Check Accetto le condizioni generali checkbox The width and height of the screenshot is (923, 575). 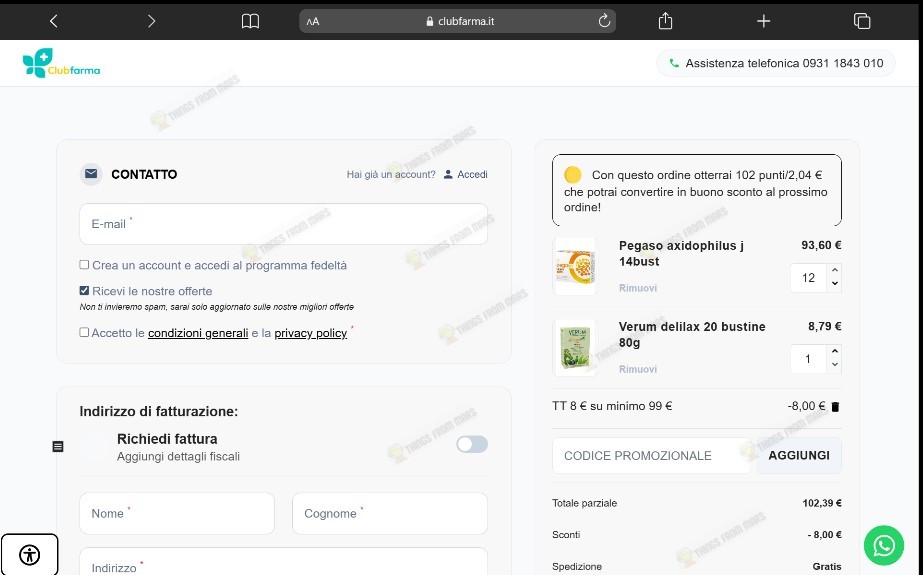[84, 333]
